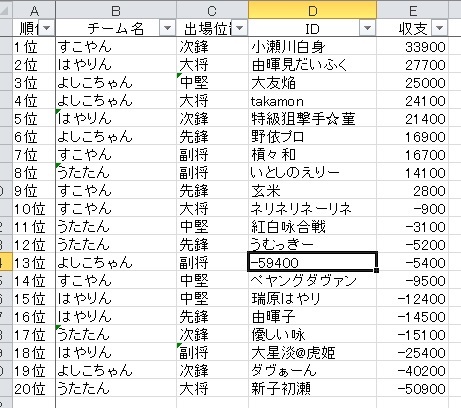Viewport: 461px width, 408px height.
Task: Open the 順位 column filter dropdown
Action: pos(46,28)
